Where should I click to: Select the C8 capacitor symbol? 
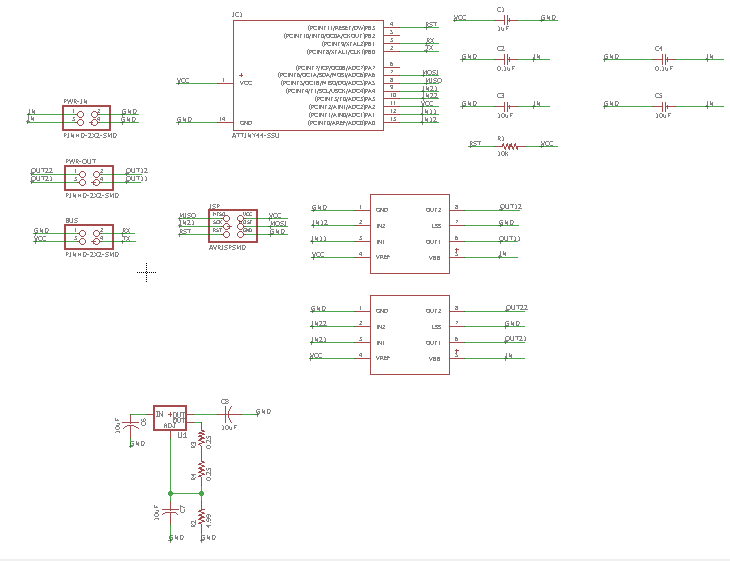(x=228, y=413)
